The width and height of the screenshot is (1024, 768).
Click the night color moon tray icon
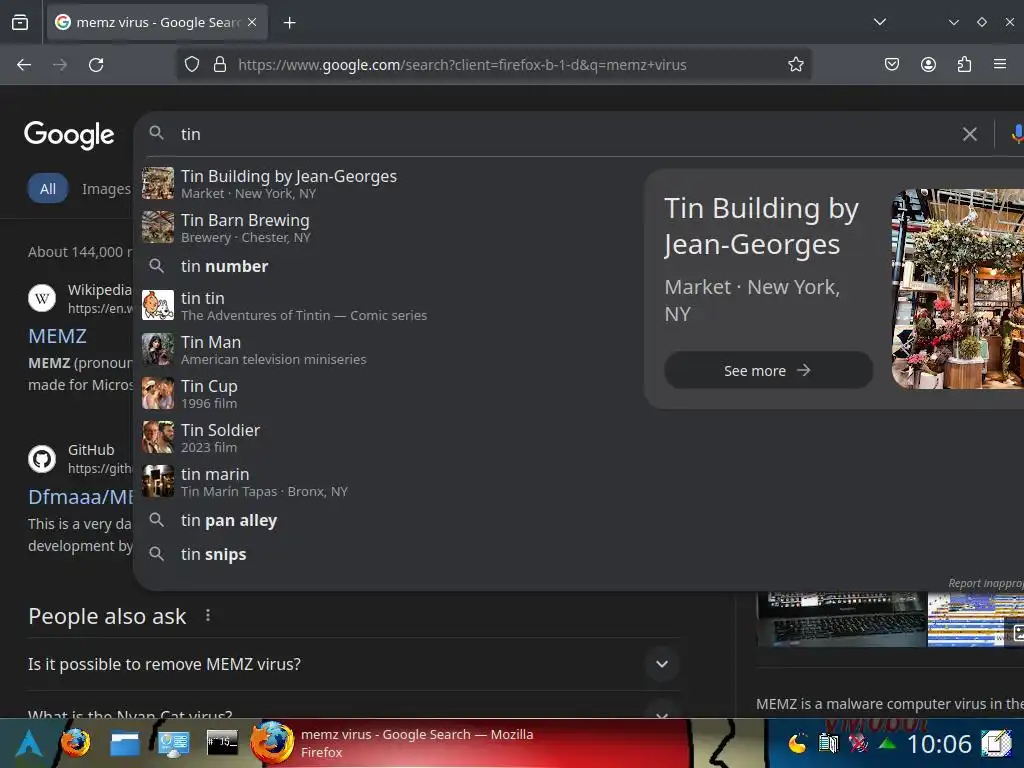click(797, 743)
